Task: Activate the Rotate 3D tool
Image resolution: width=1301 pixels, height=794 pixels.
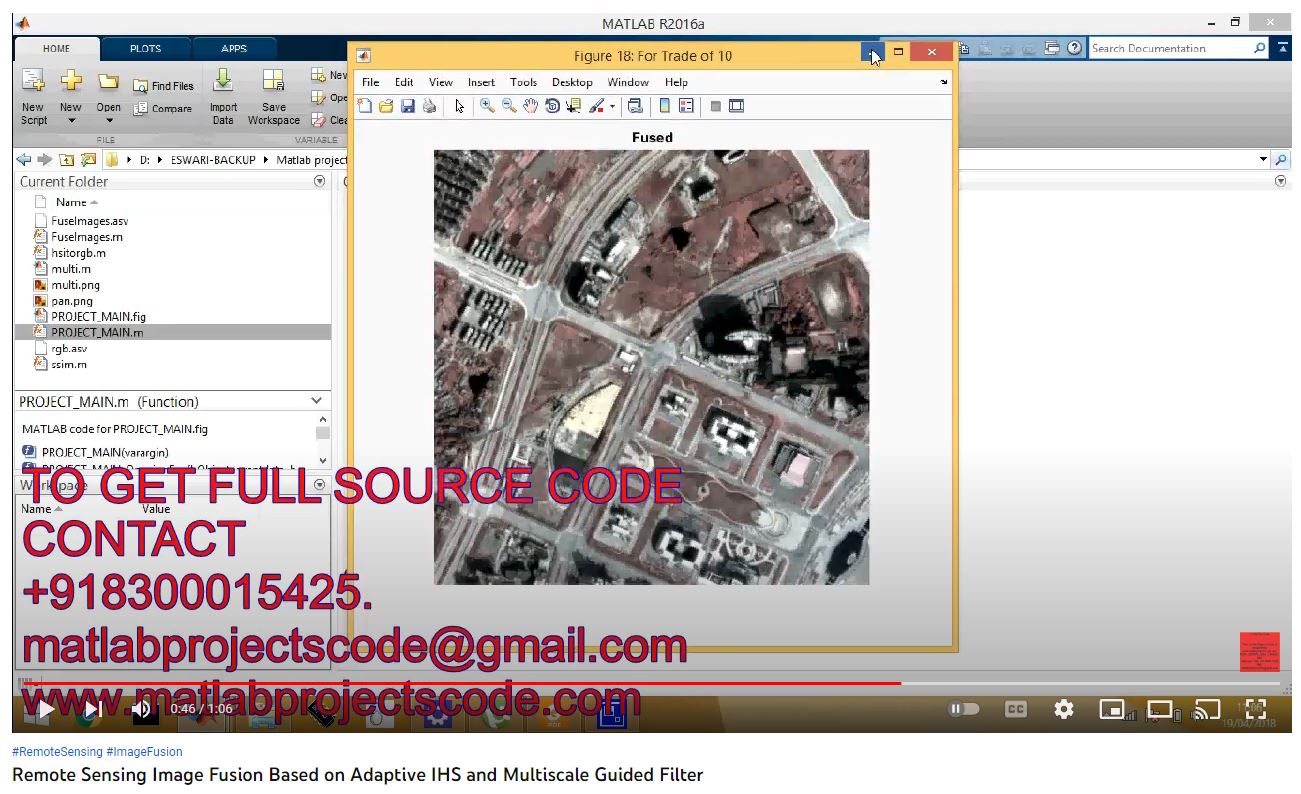Action: coord(552,106)
